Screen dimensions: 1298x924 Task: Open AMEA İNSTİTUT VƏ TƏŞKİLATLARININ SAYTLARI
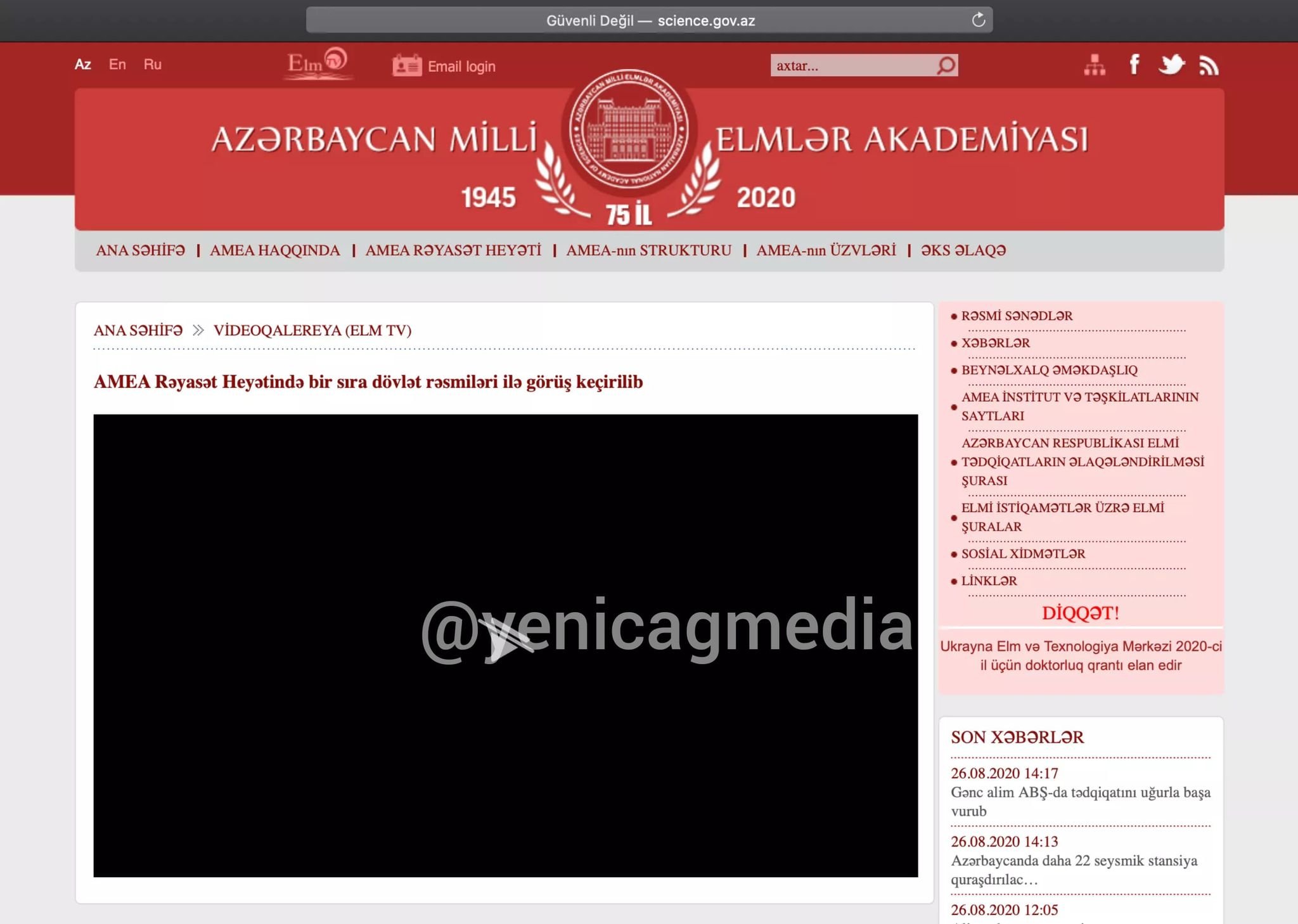(x=1080, y=406)
